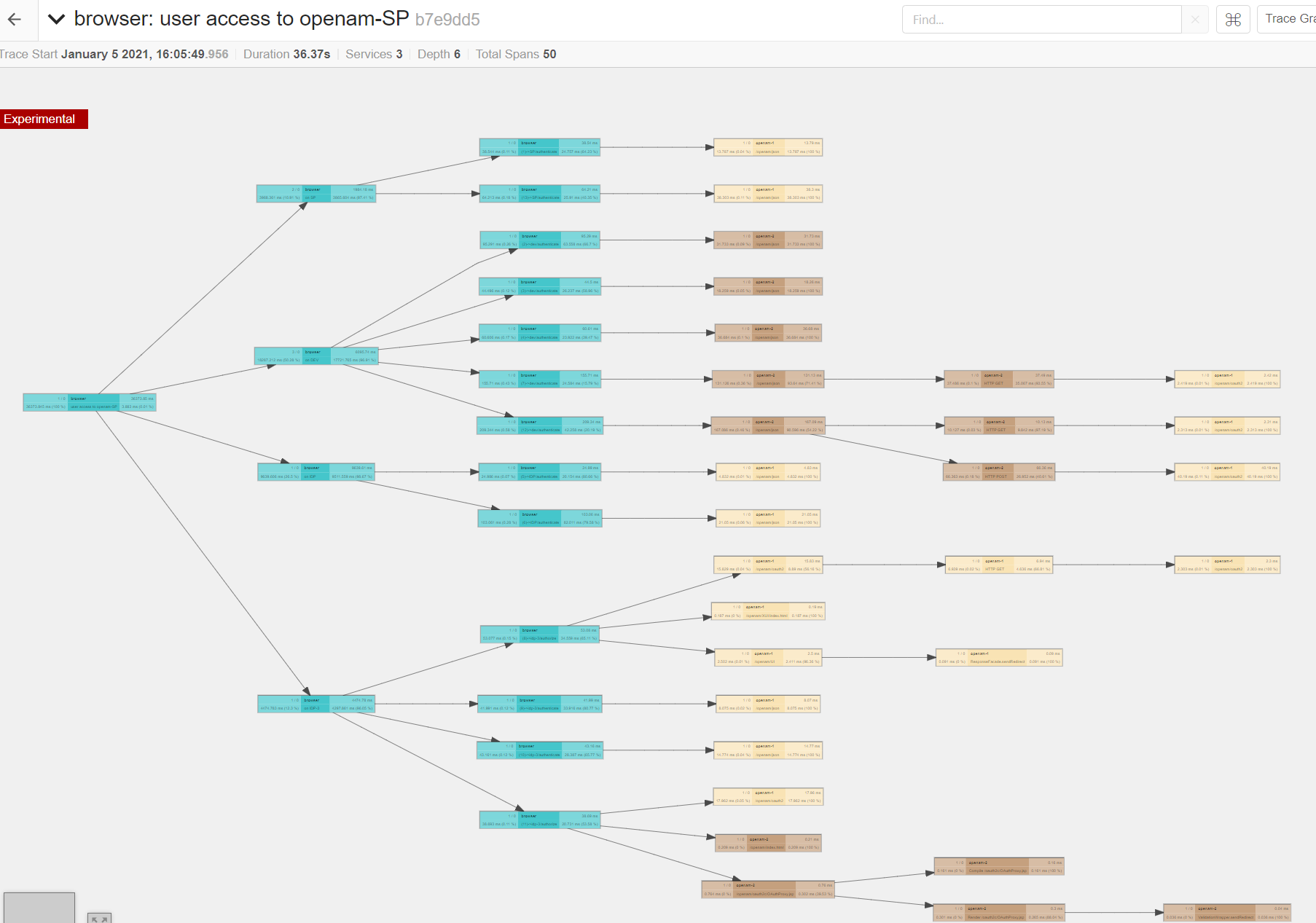Image resolution: width=1316 pixels, height=923 pixels.
Task: Click the minimap thumbnail
Action: (x=39, y=908)
